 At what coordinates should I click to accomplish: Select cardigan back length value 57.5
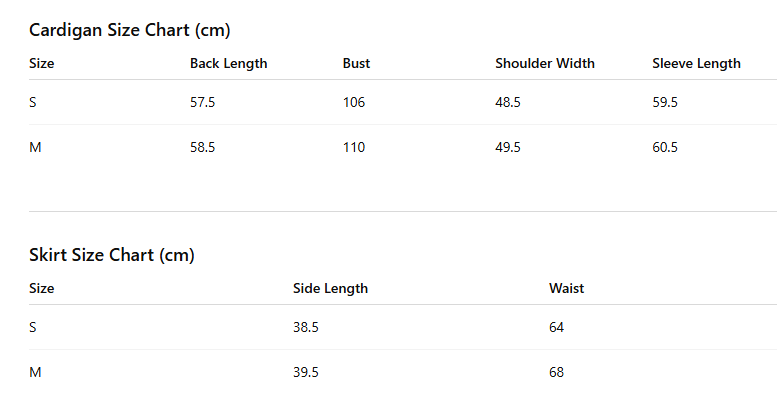pos(203,102)
